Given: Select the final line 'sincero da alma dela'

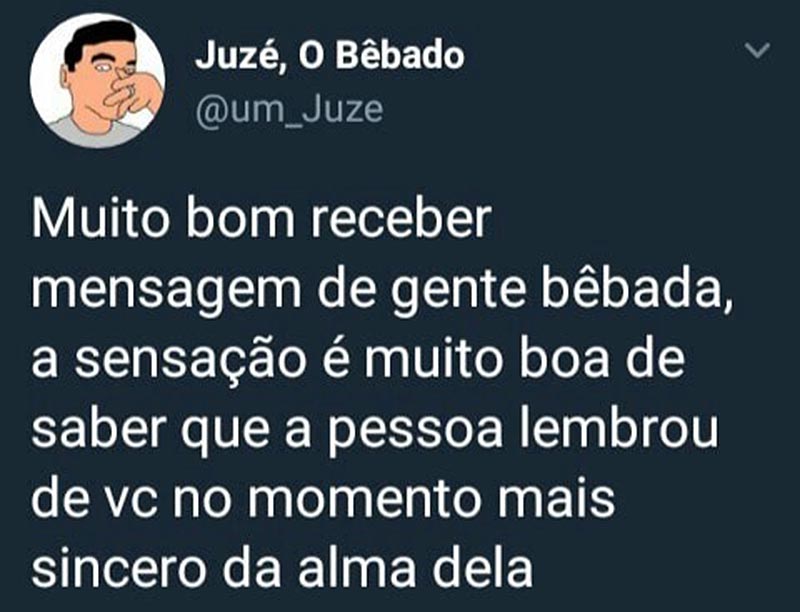Looking at the screenshot, I should point(283,568).
